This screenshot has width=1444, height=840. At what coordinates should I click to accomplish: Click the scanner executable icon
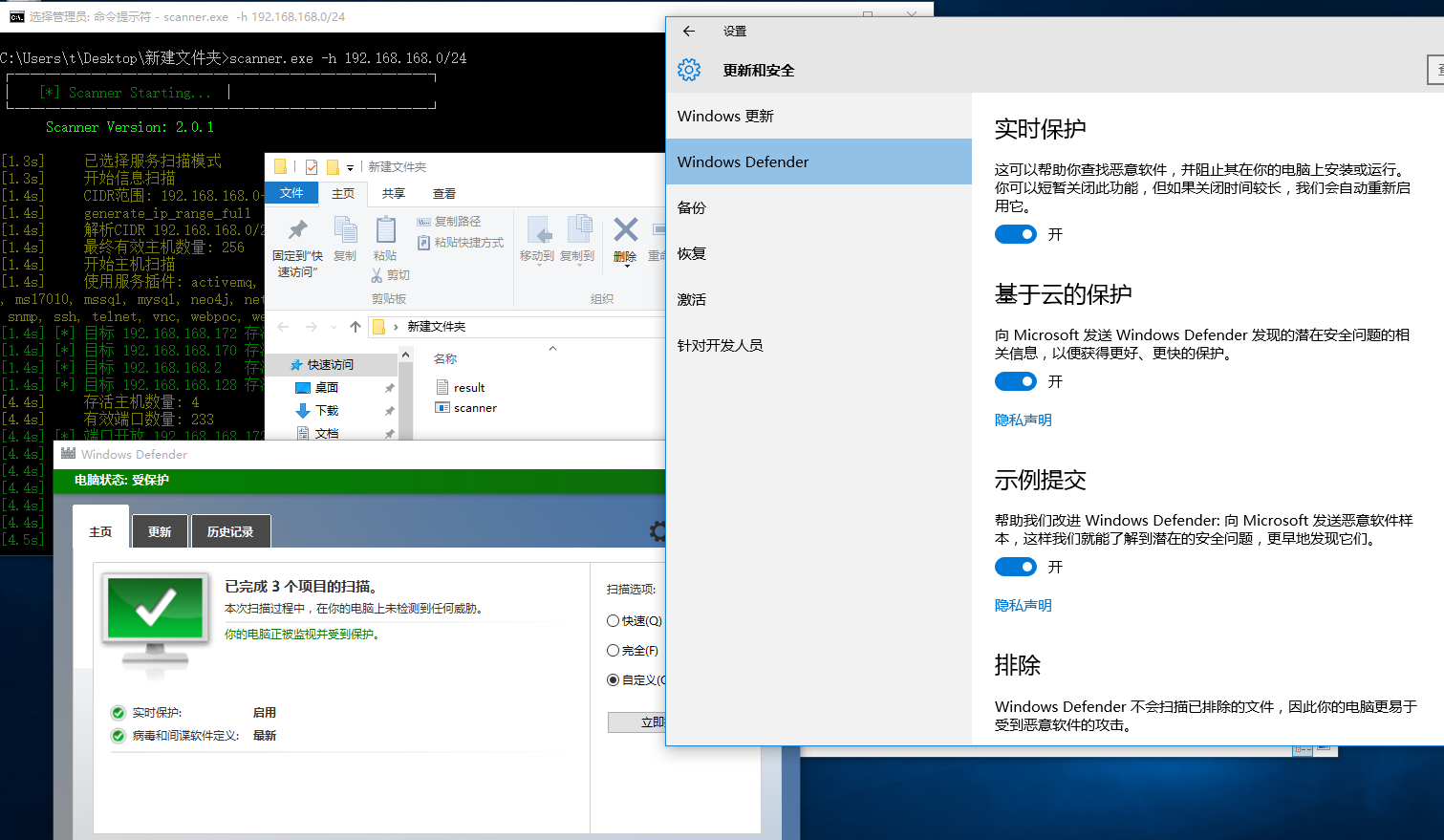pos(442,407)
